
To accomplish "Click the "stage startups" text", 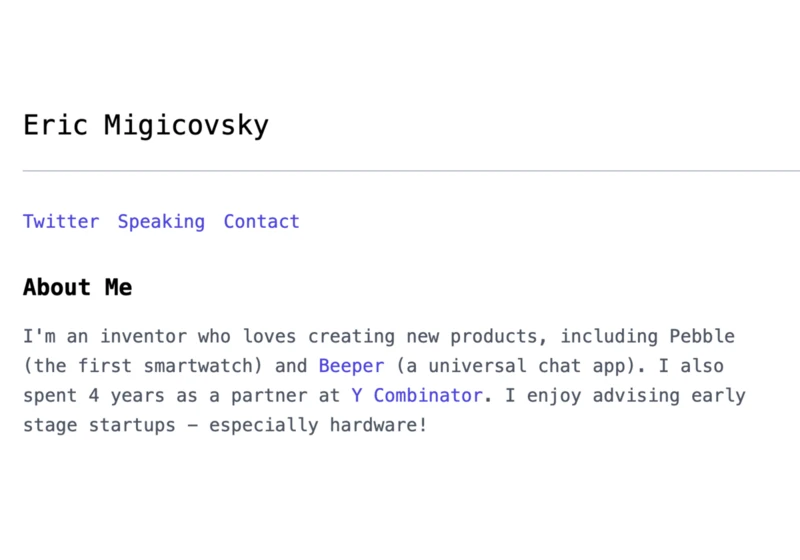I will [99, 425].
